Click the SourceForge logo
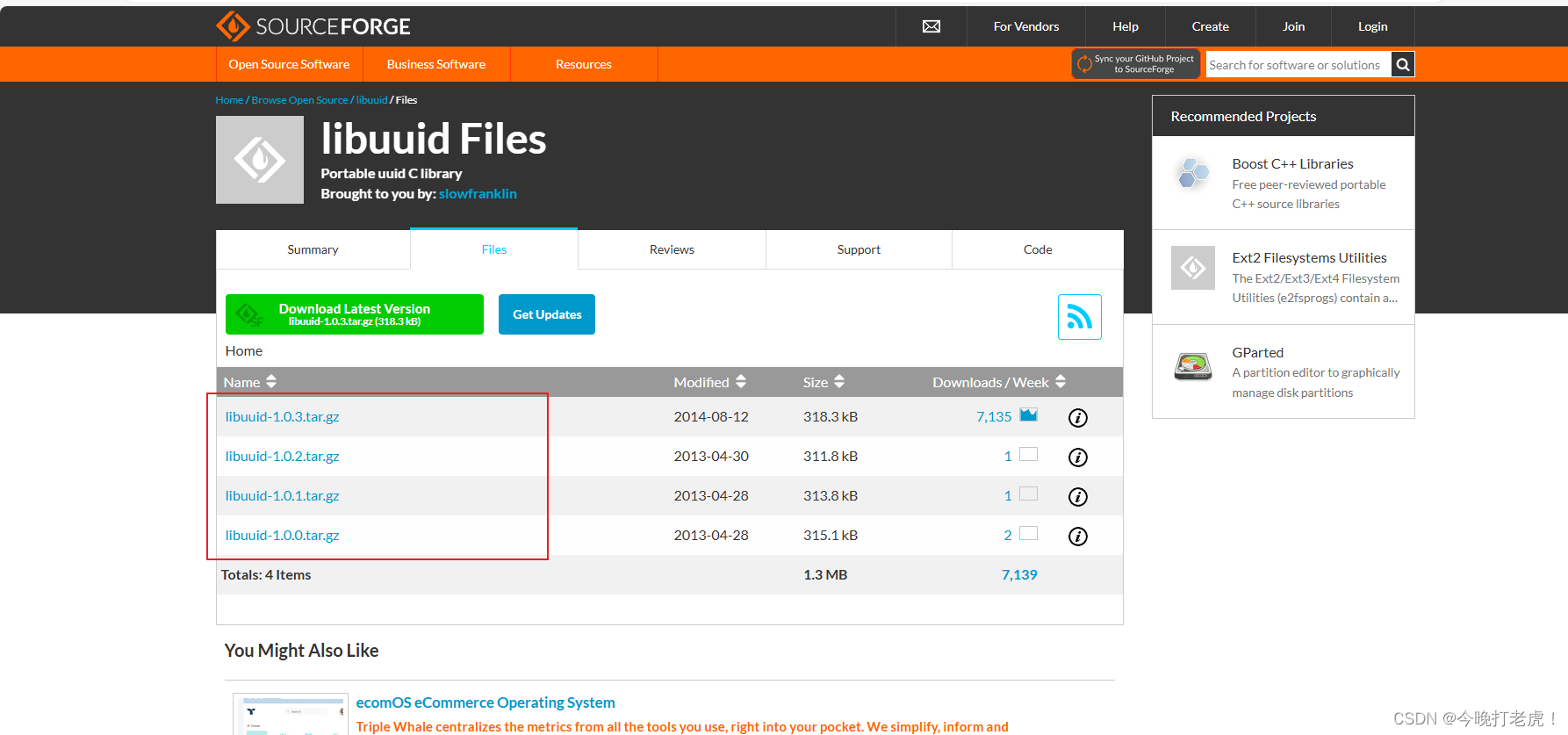Screen dimensions: 1568x735 [313, 26]
